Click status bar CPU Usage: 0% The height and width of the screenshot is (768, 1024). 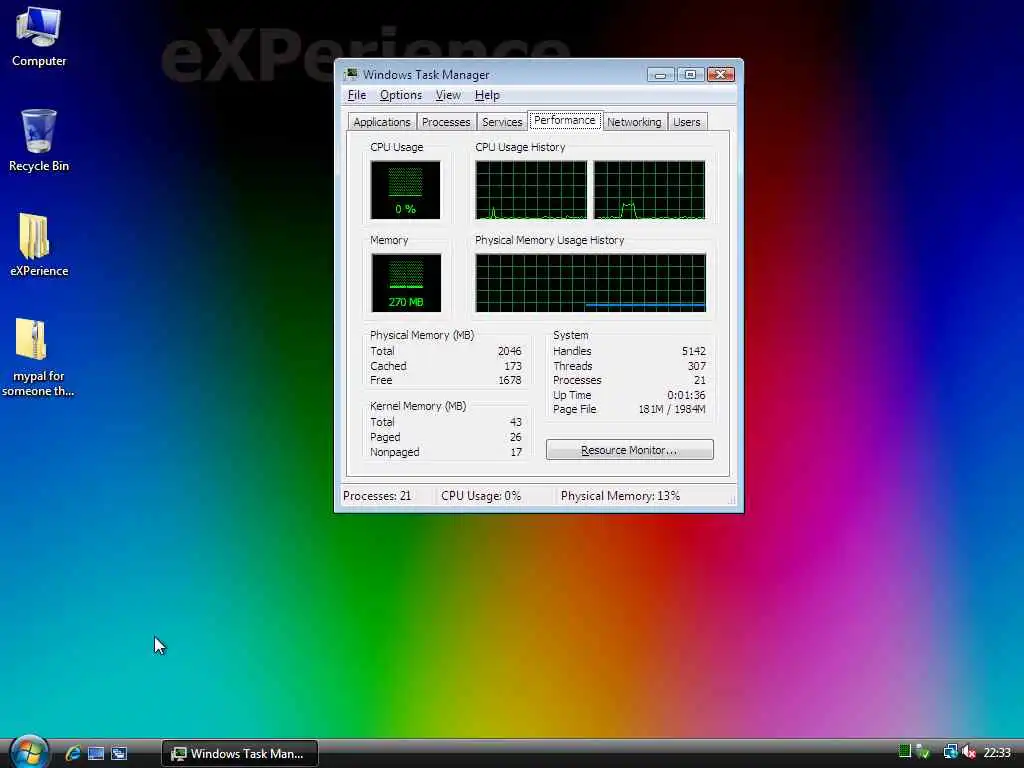(x=481, y=496)
